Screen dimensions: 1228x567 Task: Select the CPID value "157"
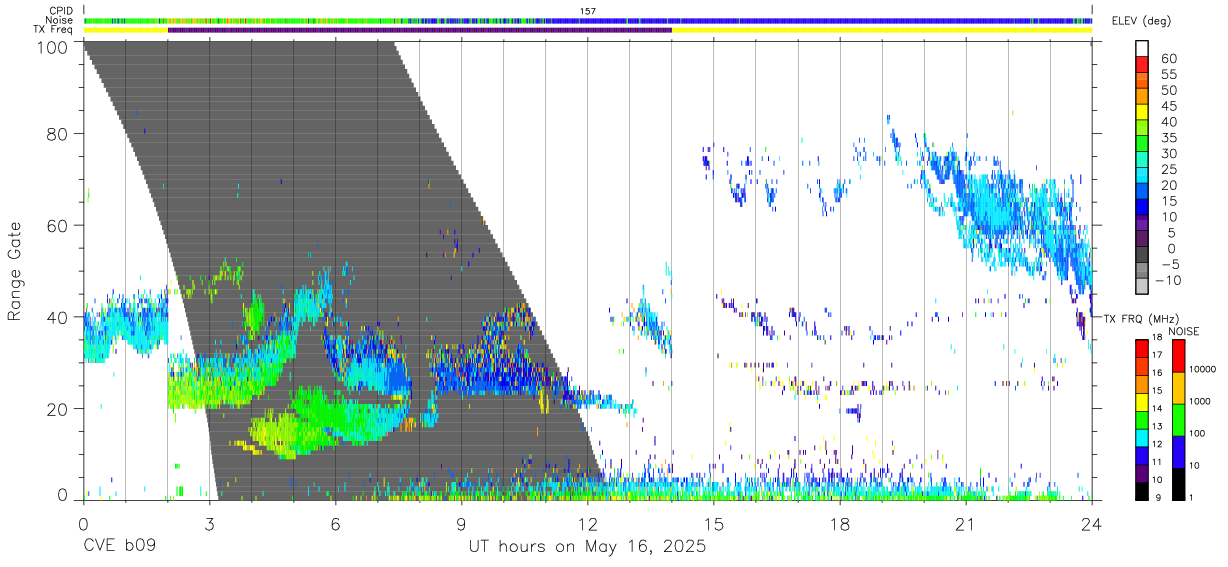587,11
